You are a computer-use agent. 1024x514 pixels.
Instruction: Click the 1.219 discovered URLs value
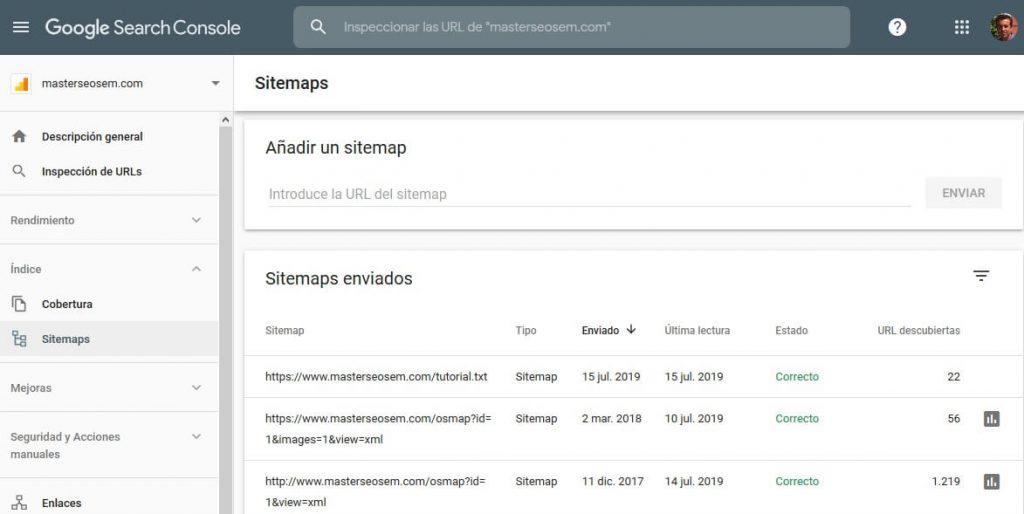click(946, 481)
